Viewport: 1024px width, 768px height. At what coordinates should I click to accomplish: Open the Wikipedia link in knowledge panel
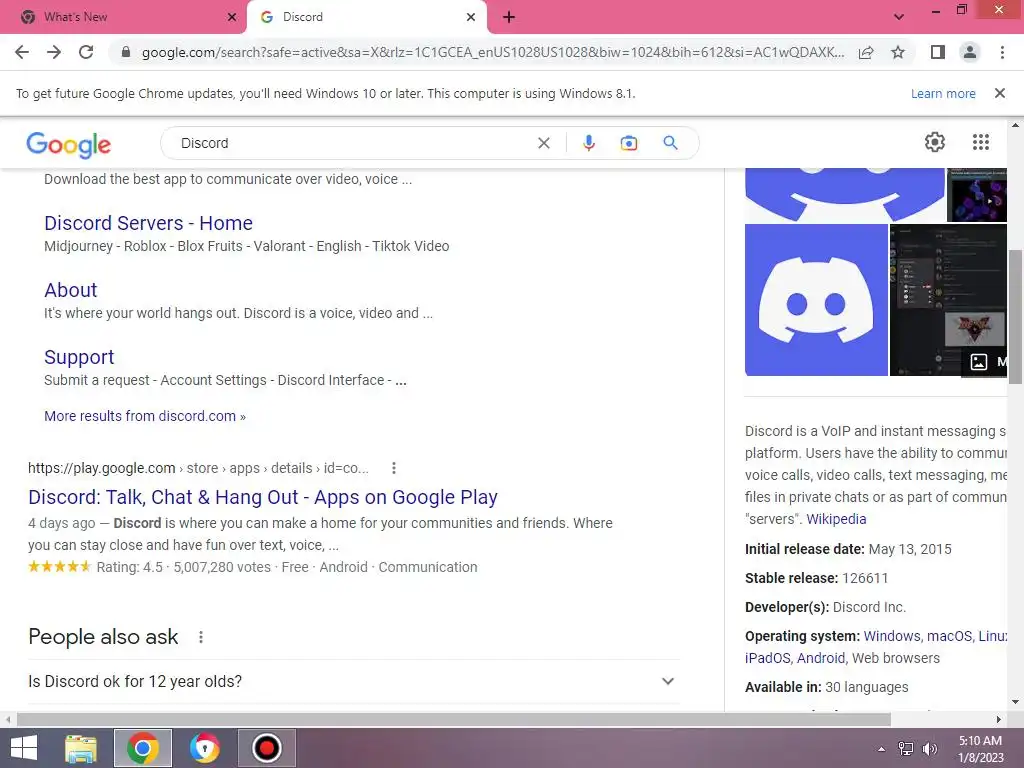pos(836,519)
